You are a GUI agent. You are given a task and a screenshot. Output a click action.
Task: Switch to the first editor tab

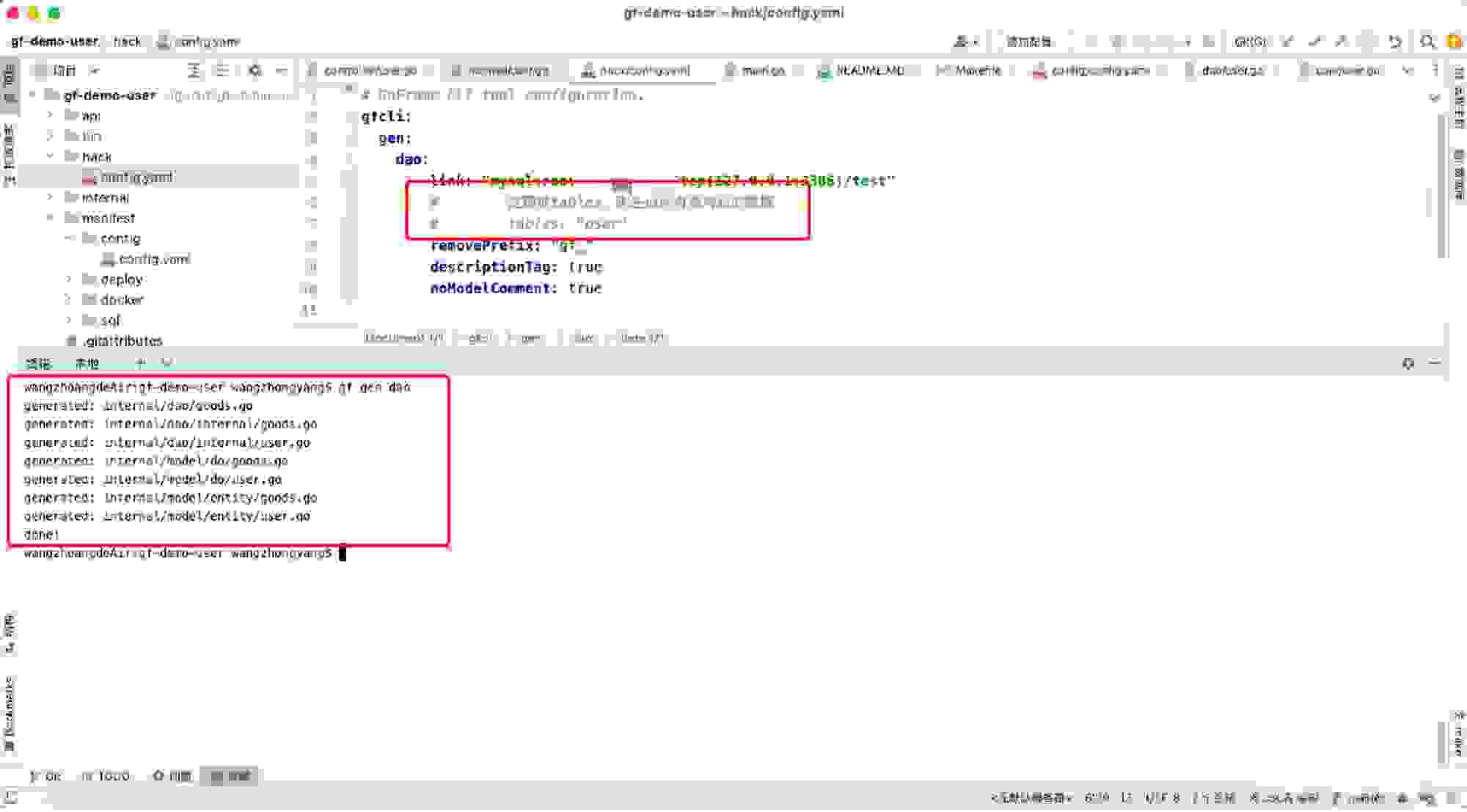coord(370,70)
